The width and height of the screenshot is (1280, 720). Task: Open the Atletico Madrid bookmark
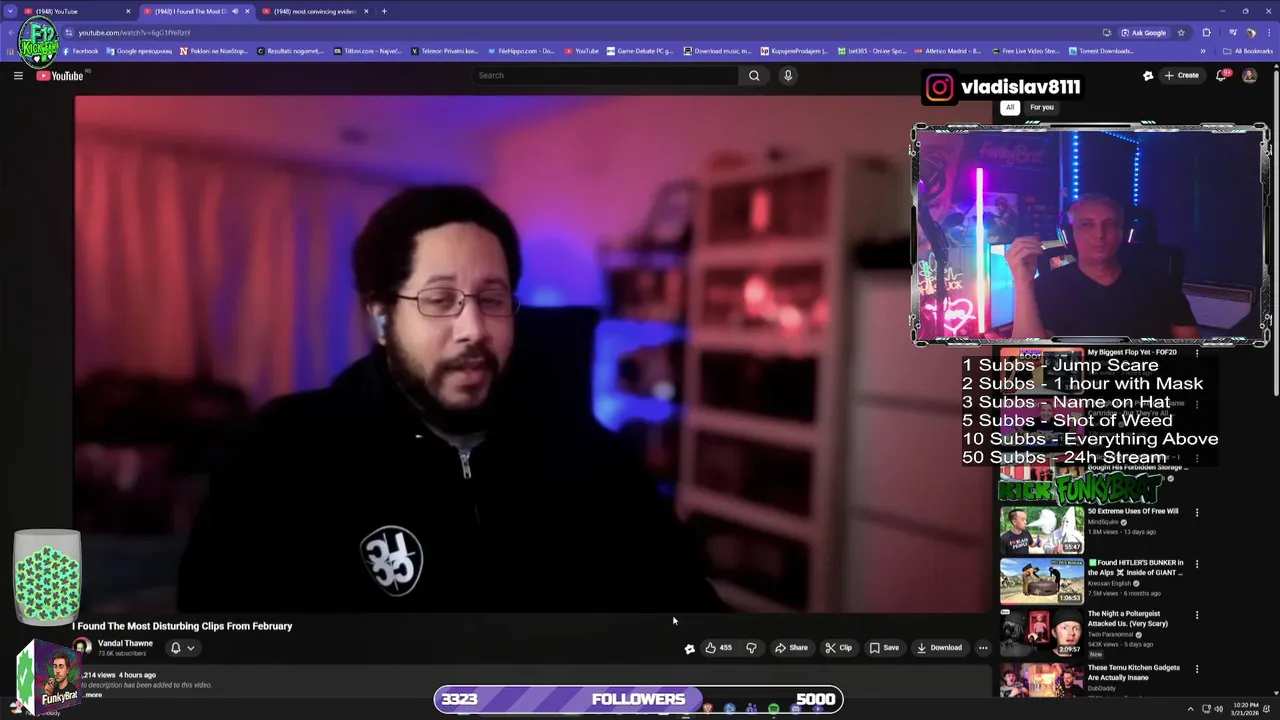[948, 51]
